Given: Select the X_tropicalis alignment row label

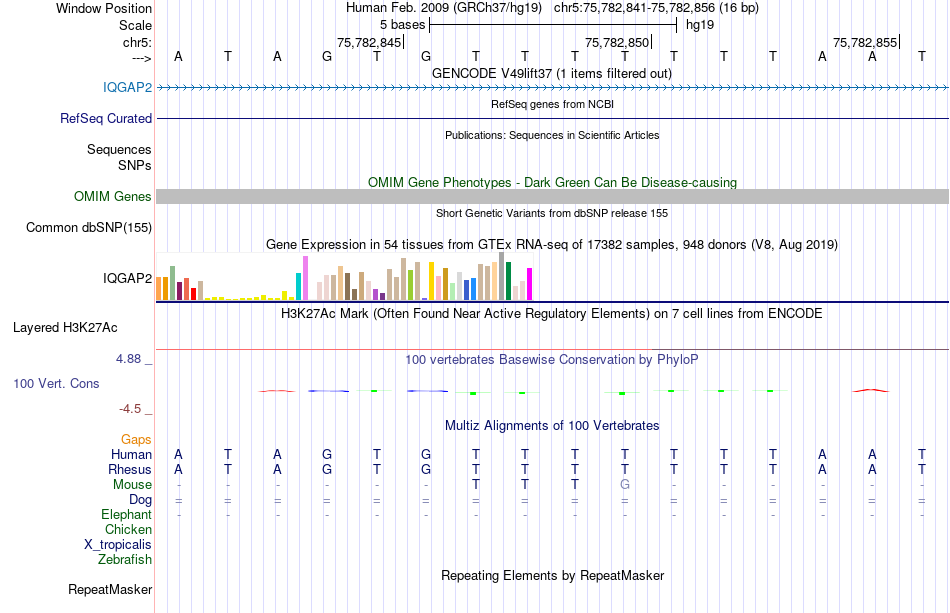Looking at the screenshot, I should pos(118,545).
